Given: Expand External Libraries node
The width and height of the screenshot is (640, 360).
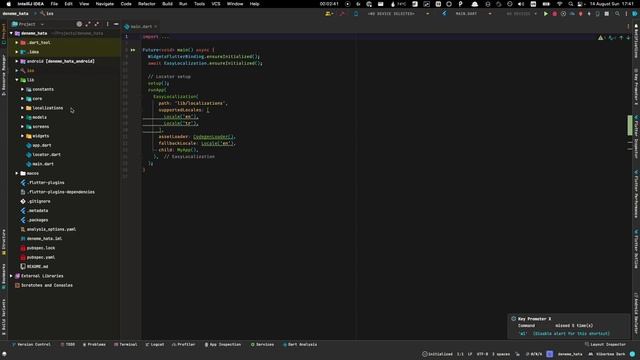Looking at the screenshot, I should point(11,276).
